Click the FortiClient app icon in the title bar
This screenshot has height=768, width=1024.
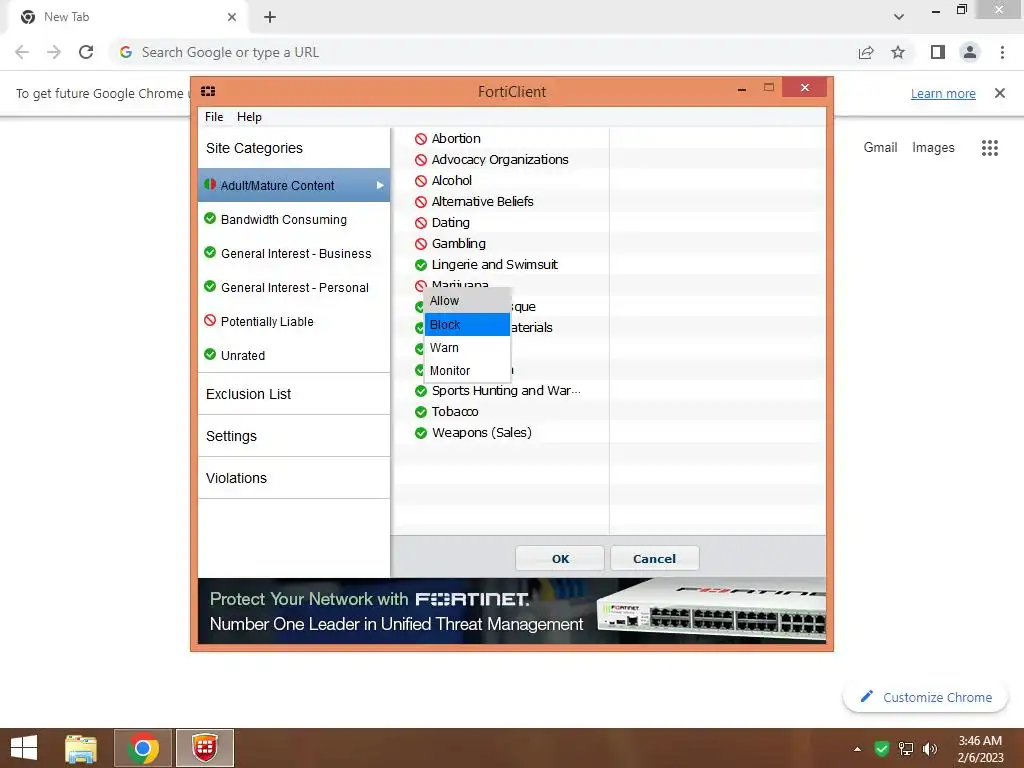pos(208,91)
